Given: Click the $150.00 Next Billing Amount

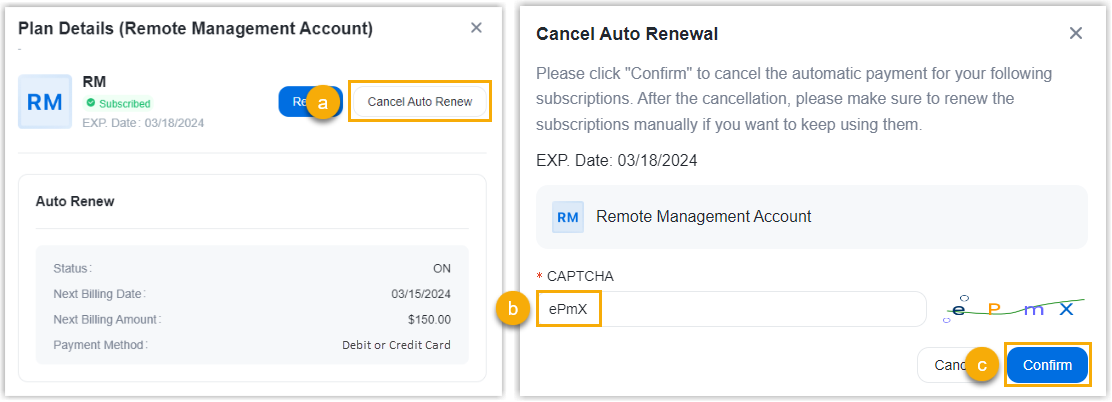Looking at the screenshot, I should click(x=429, y=320).
